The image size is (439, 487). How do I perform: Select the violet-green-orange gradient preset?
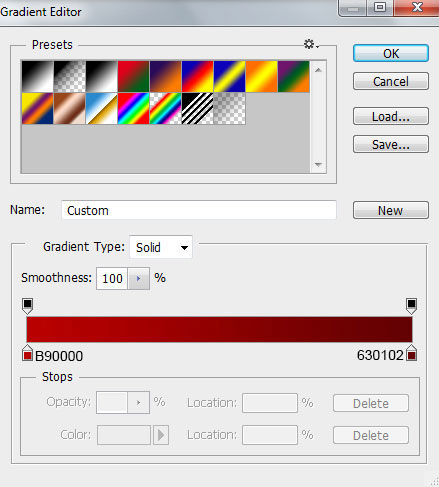tap(293, 76)
